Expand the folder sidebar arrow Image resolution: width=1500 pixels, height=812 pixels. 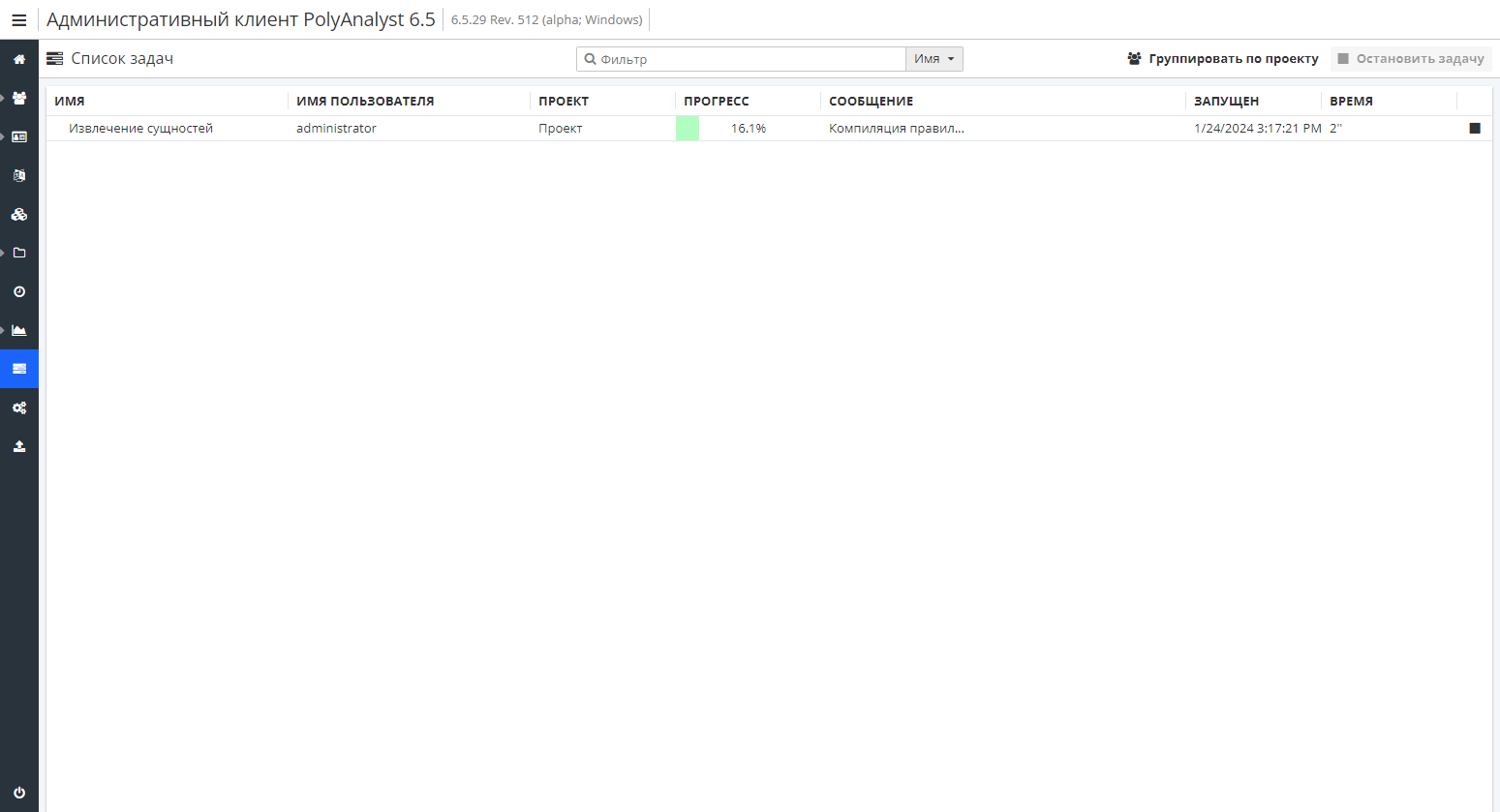[x=3, y=253]
